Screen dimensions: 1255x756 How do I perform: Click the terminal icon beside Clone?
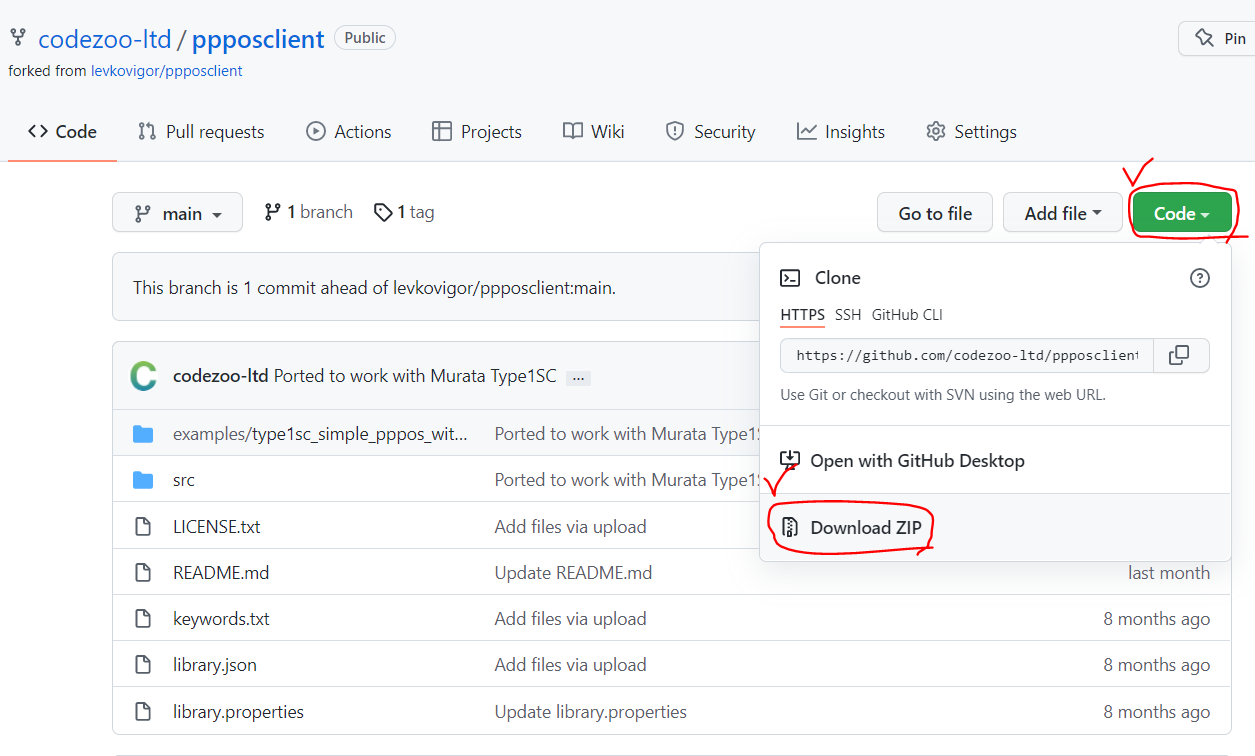tap(790, 278)
